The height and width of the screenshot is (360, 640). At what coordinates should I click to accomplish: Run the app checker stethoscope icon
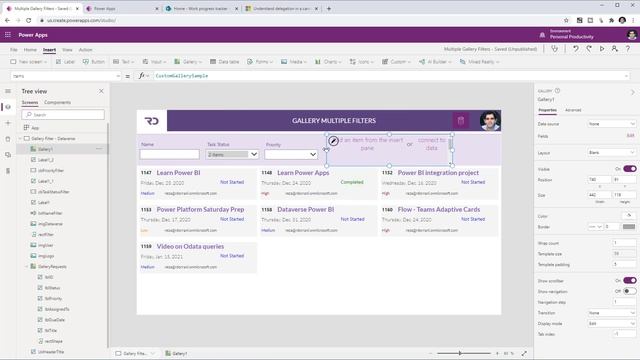click(x=554, y=49)
